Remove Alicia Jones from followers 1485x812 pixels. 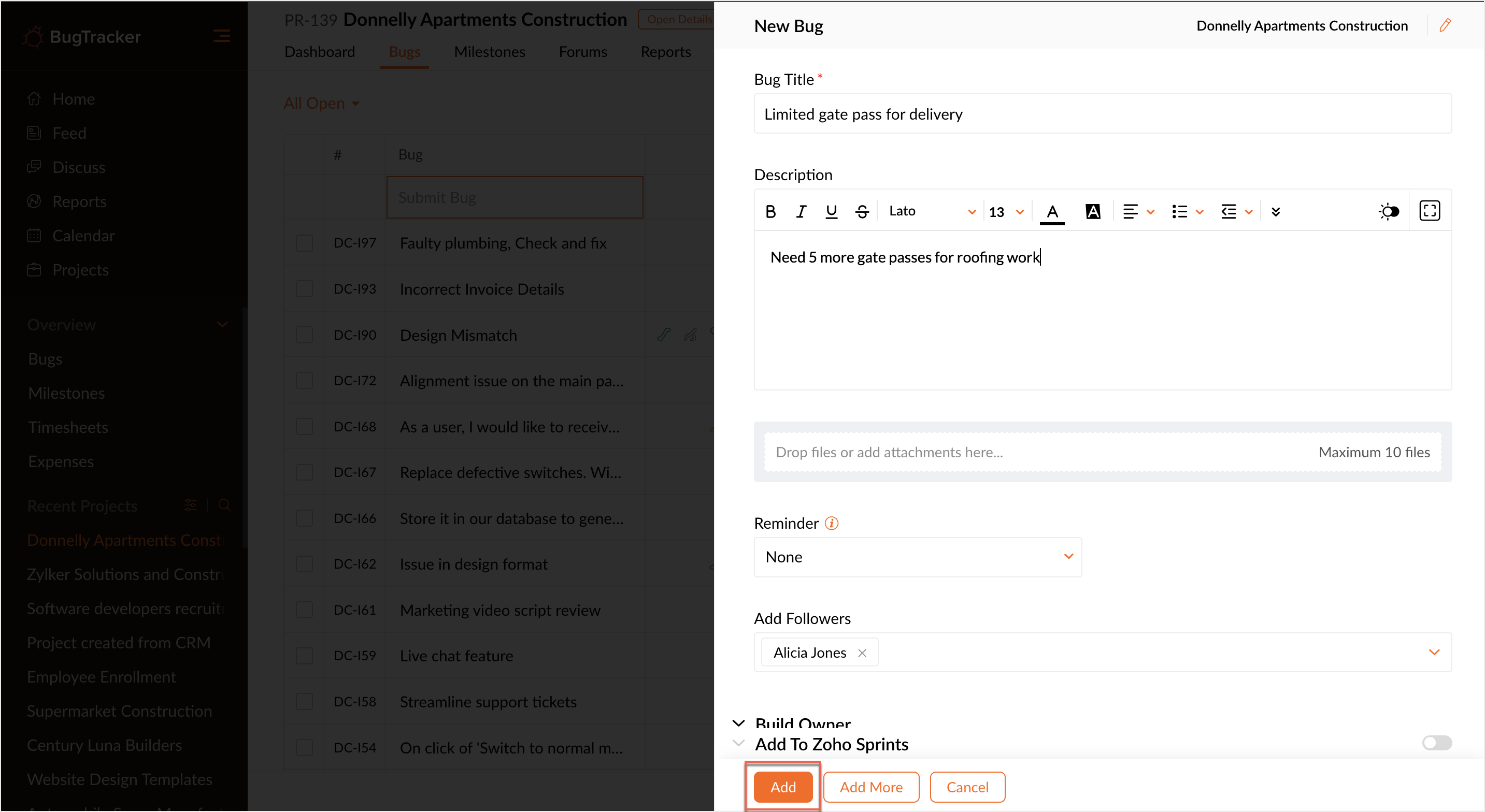(x=862, y=653)
